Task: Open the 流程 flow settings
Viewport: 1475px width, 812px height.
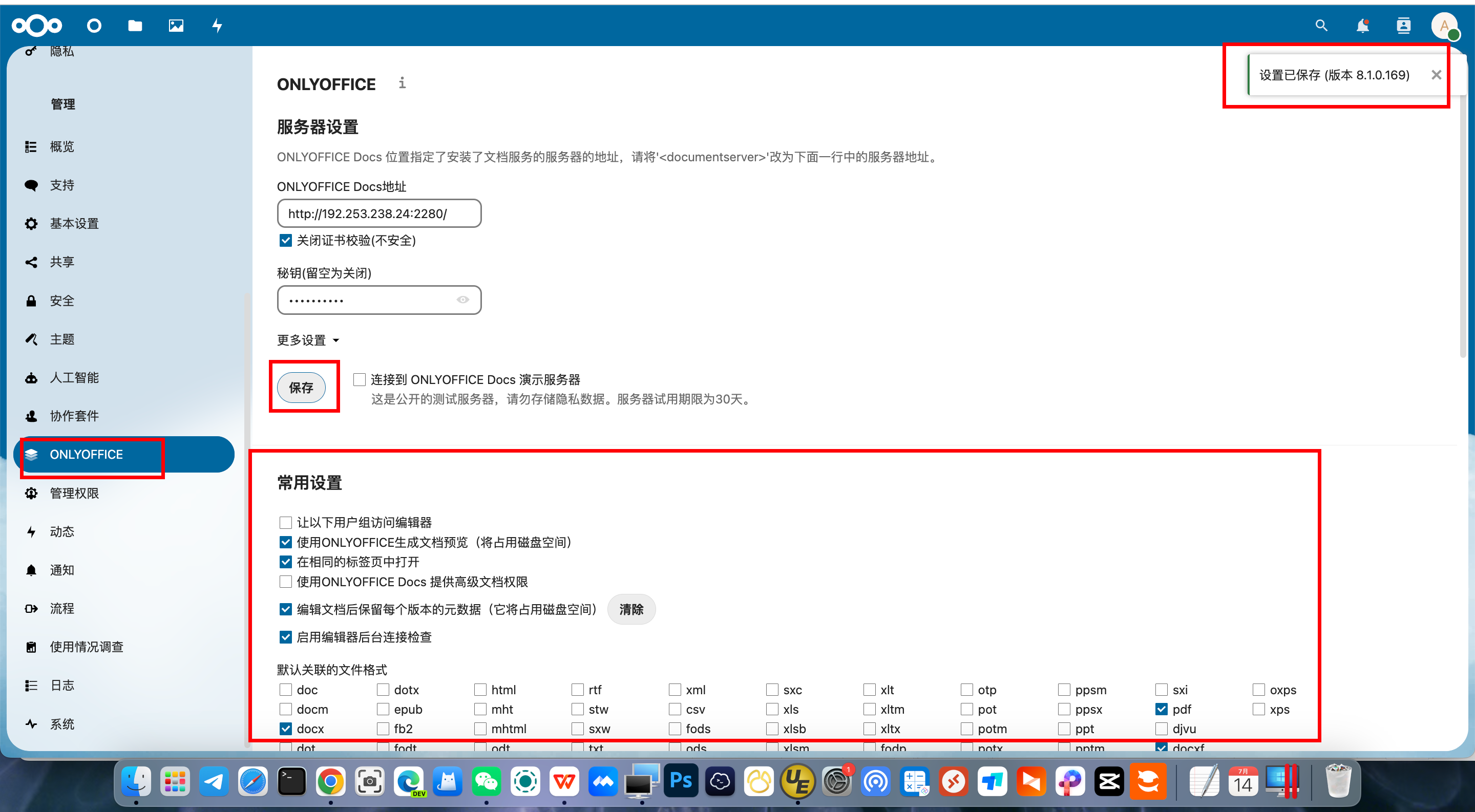Action: pos(123,608)
